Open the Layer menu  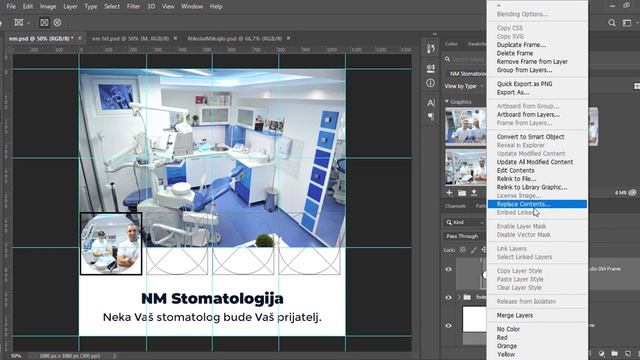click(x=70, y=7)
